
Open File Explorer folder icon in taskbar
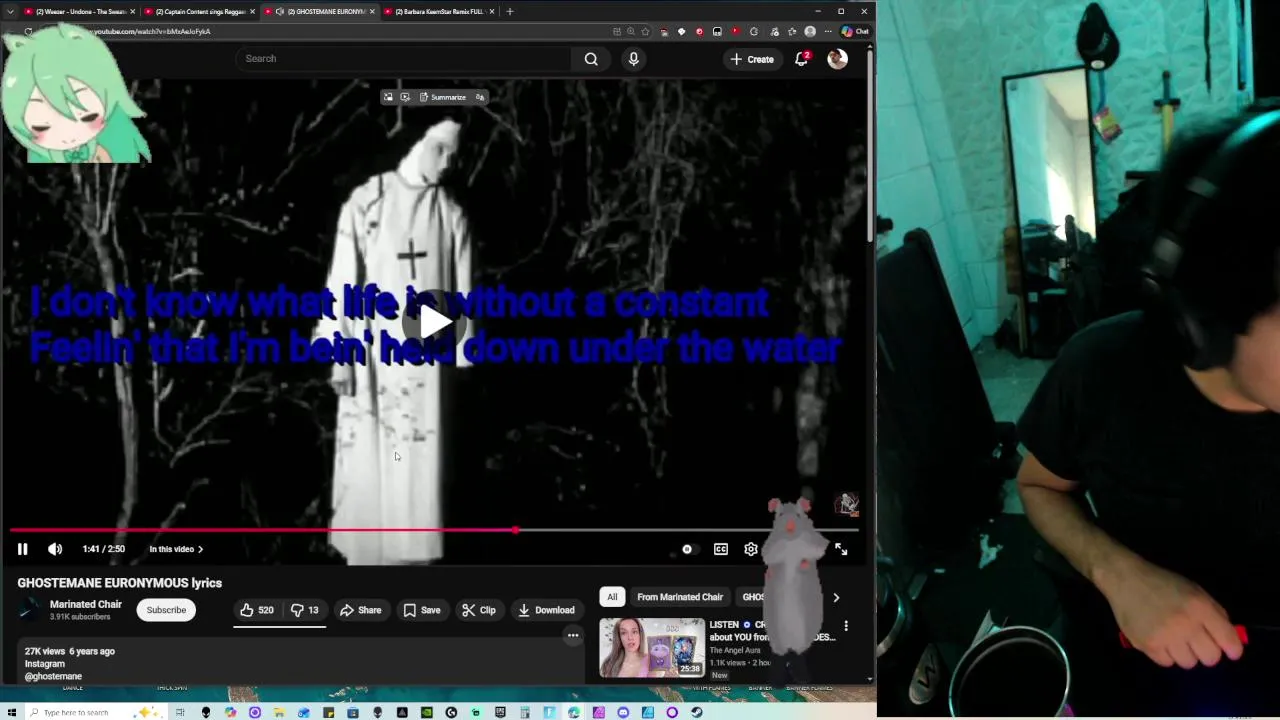279,712
